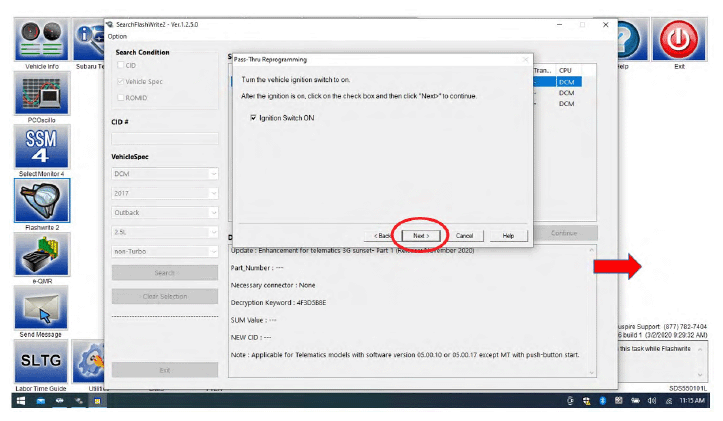
Task: Click the Subaru Techinfo icon
Action: [89, 40]
